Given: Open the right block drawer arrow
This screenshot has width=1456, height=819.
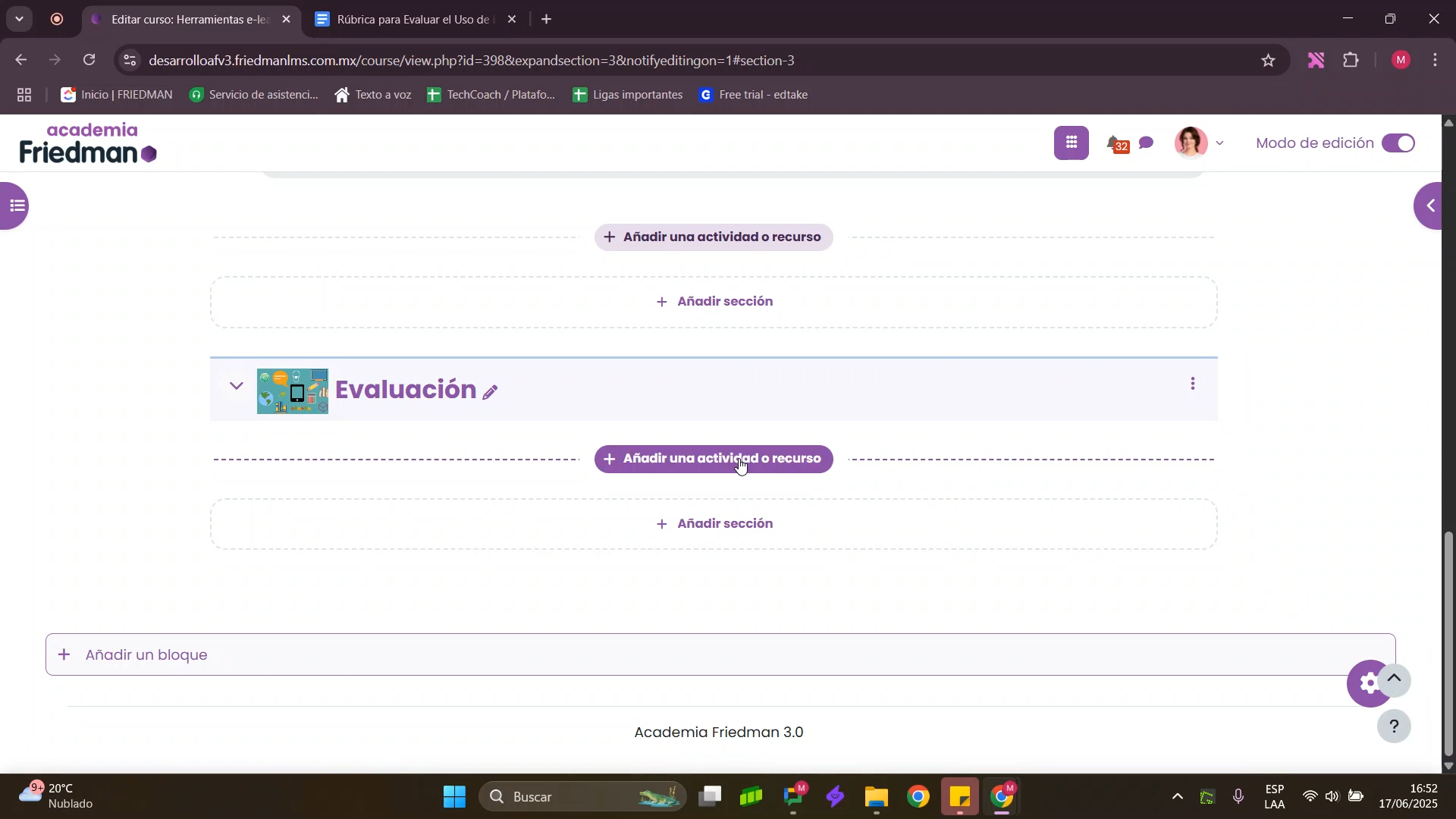Looking at the screenshot, I should [x=1430, y=206].
